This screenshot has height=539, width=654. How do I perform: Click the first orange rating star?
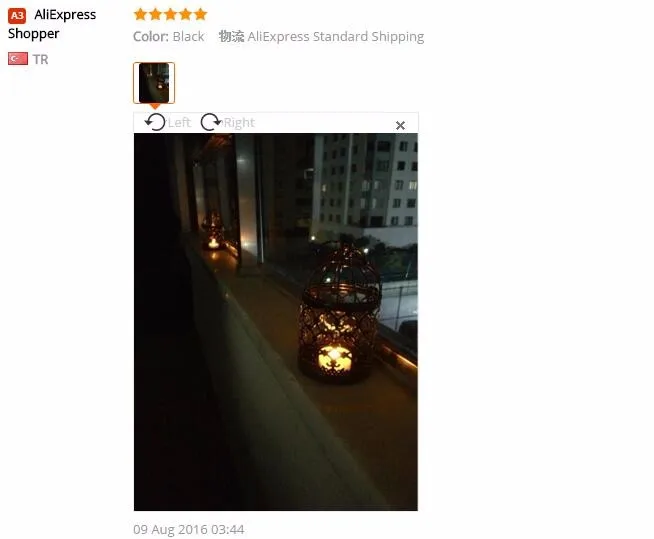pos(141,14)
